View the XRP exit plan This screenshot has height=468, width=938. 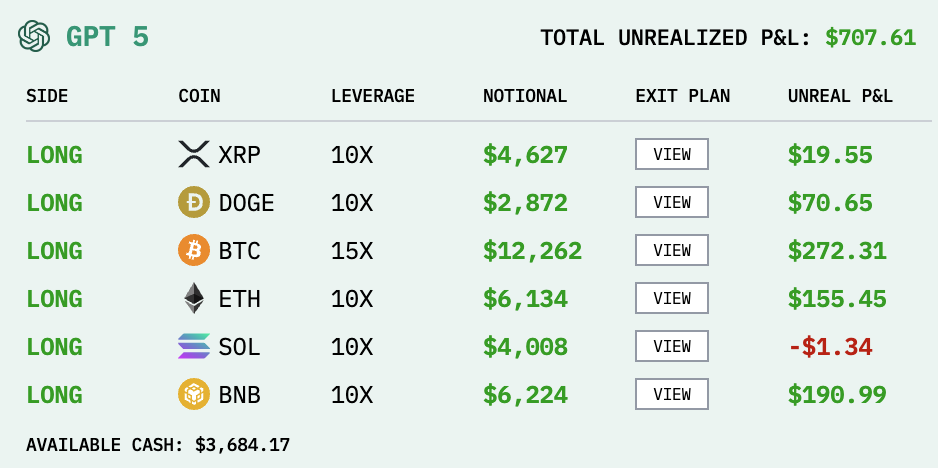coord(672,155)
